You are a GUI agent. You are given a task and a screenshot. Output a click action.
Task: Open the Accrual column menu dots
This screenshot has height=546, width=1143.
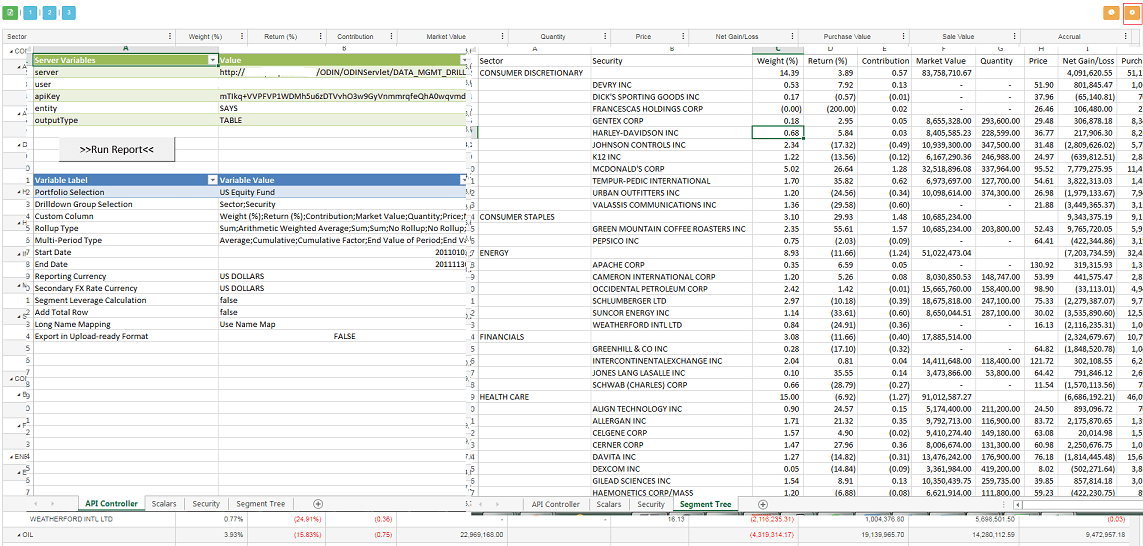coord(1128,36)
